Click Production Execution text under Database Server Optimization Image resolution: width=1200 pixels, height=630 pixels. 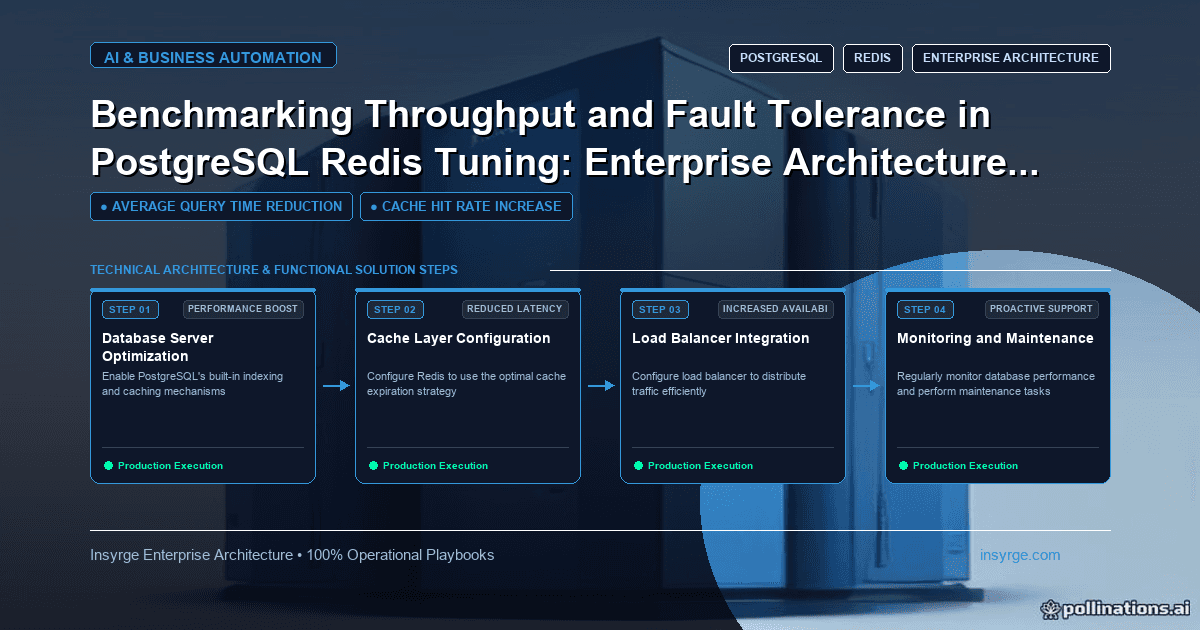pos(170,466)
